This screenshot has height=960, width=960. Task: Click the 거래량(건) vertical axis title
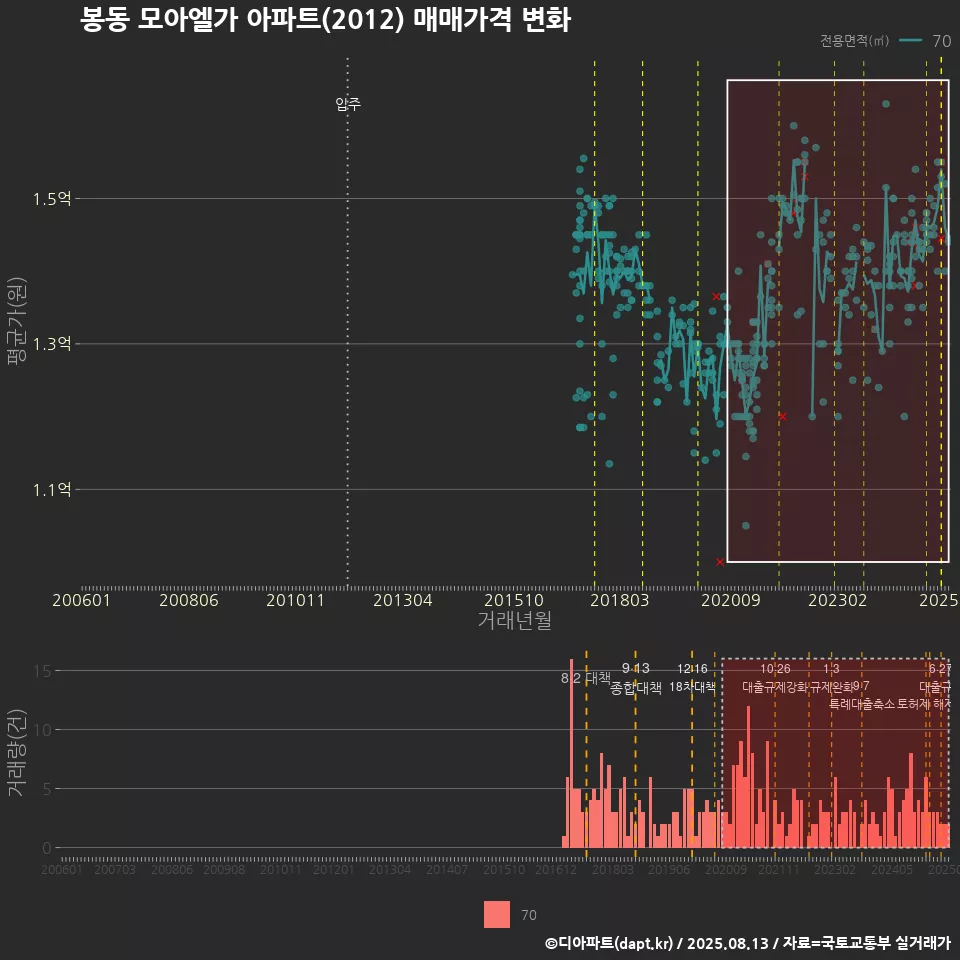pyautogui.click(x=17, y=752)
